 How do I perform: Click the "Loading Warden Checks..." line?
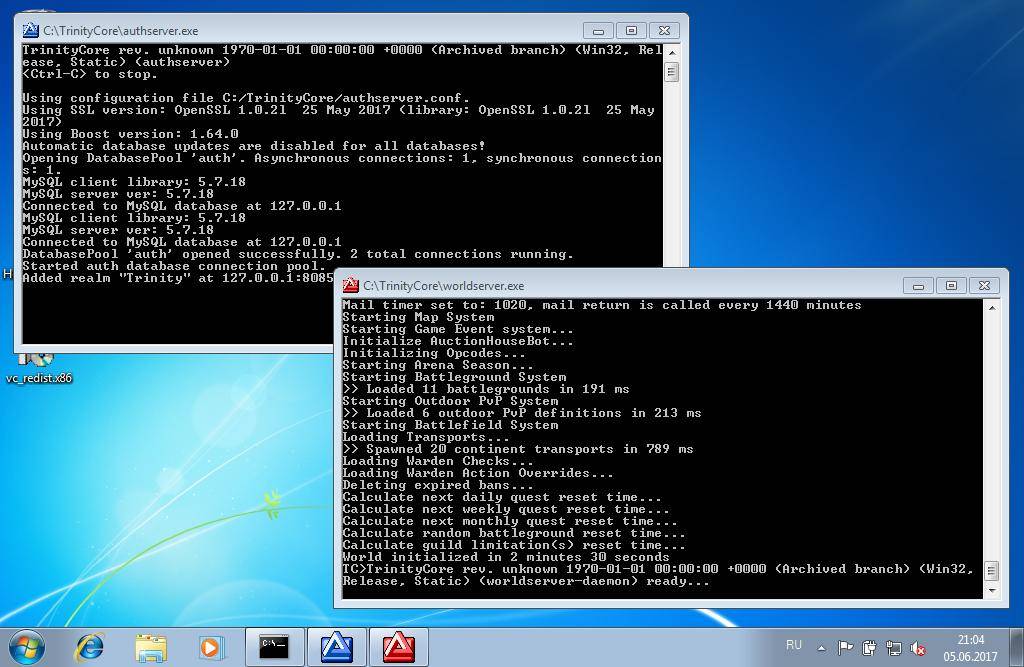pyautogui.click(x=438, y=461)
